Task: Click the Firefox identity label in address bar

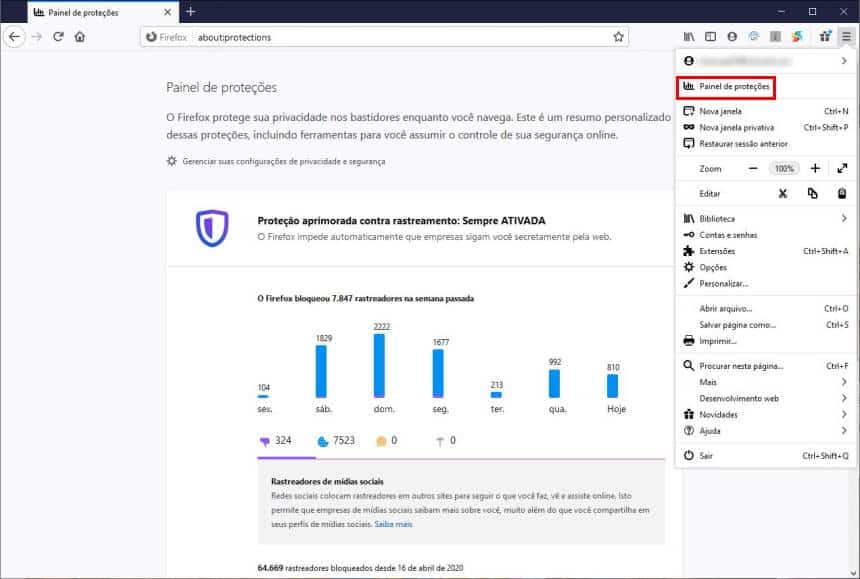Action: (167, 37)
